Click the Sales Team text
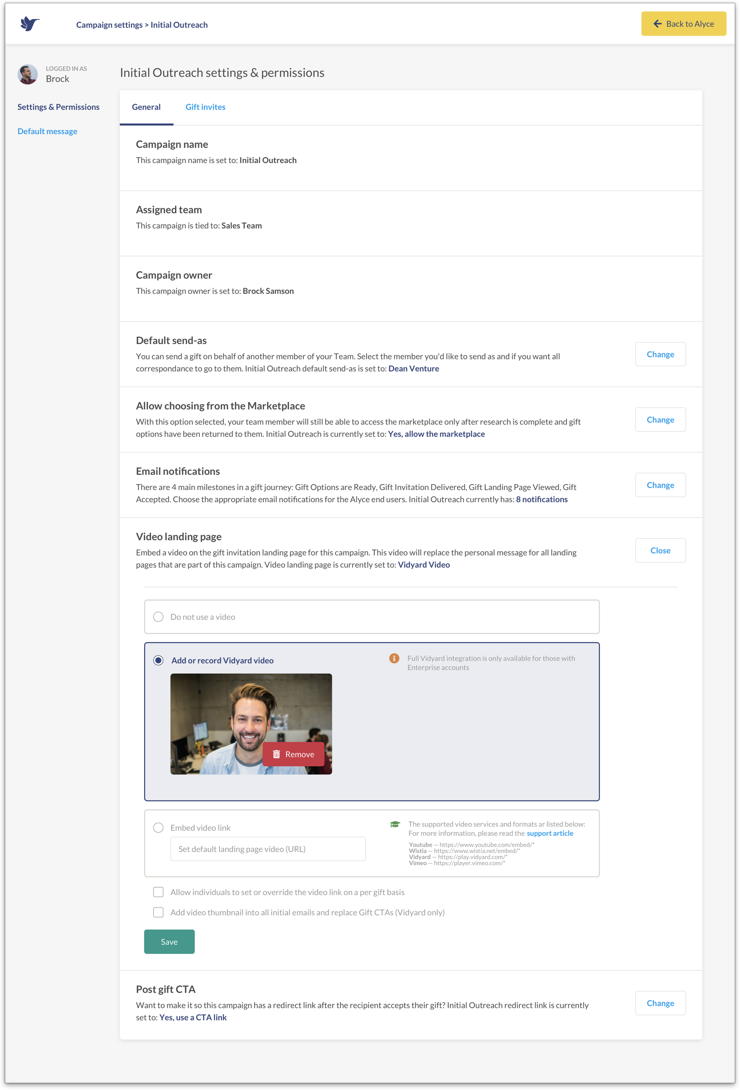The height and width of the screenshot is (1090, 740). tap(242, 225)
